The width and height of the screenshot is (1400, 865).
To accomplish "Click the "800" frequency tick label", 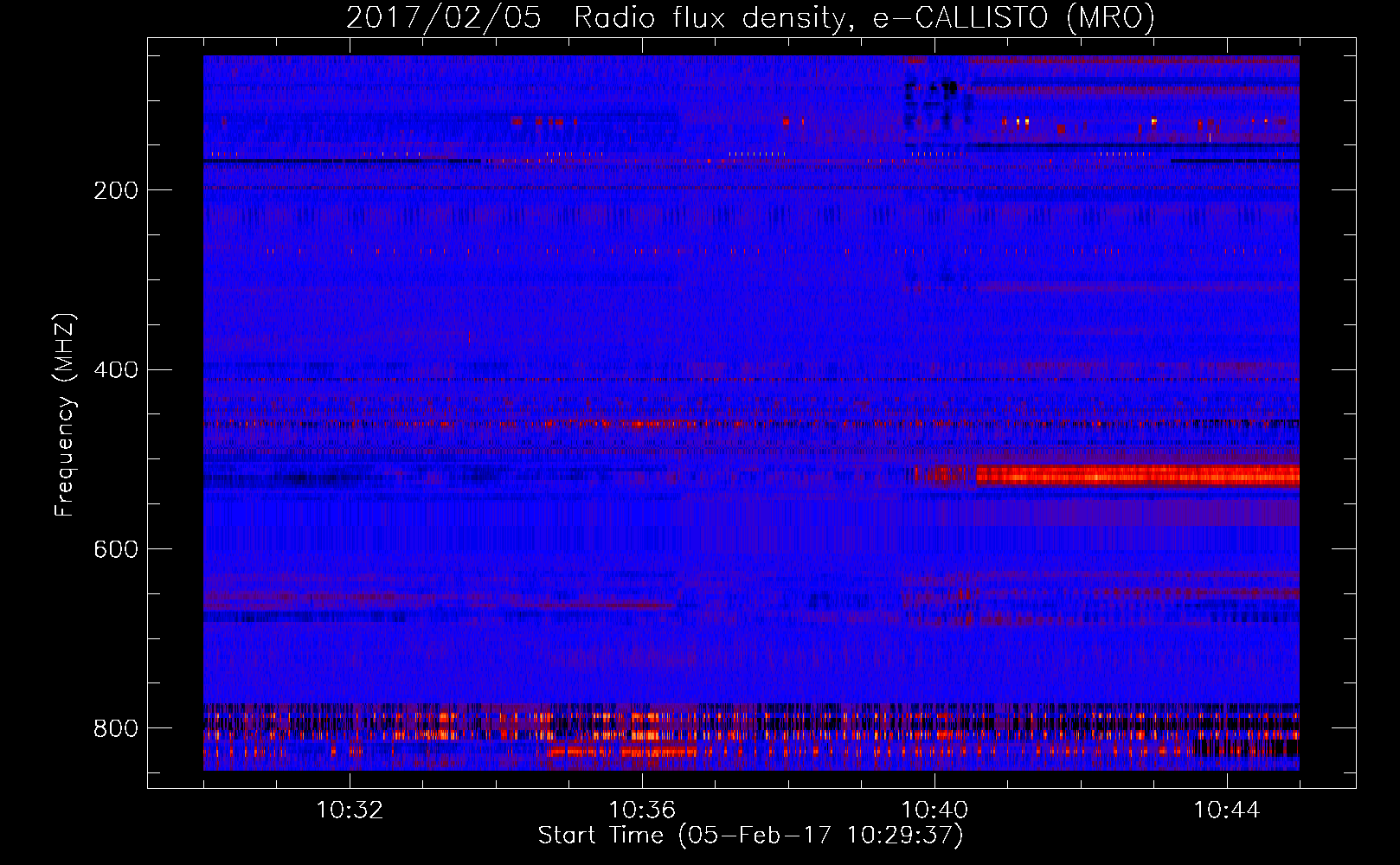I will [x=116, y=728].
